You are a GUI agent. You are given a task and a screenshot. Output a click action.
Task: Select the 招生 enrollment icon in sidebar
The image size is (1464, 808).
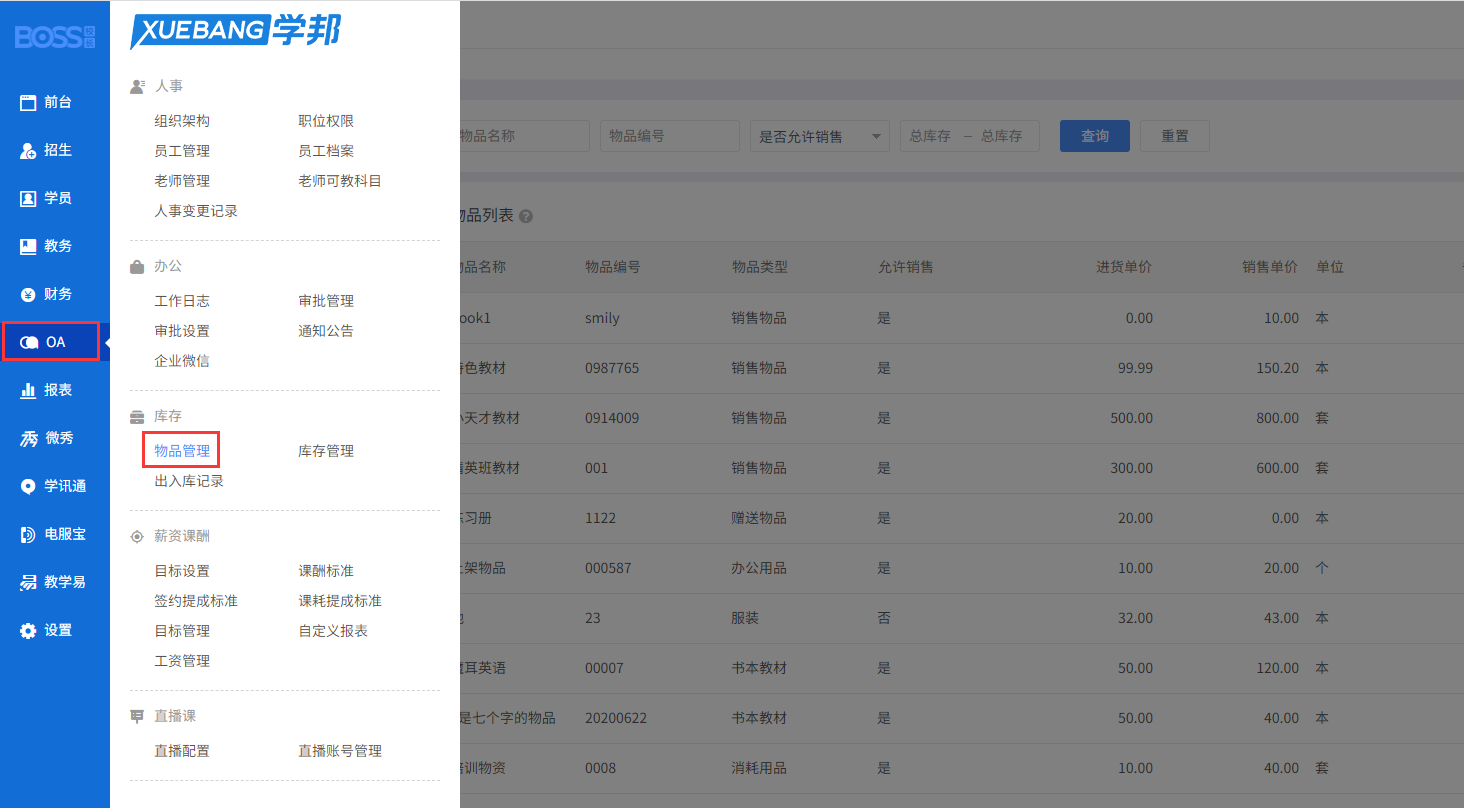[x=28, y=150]
